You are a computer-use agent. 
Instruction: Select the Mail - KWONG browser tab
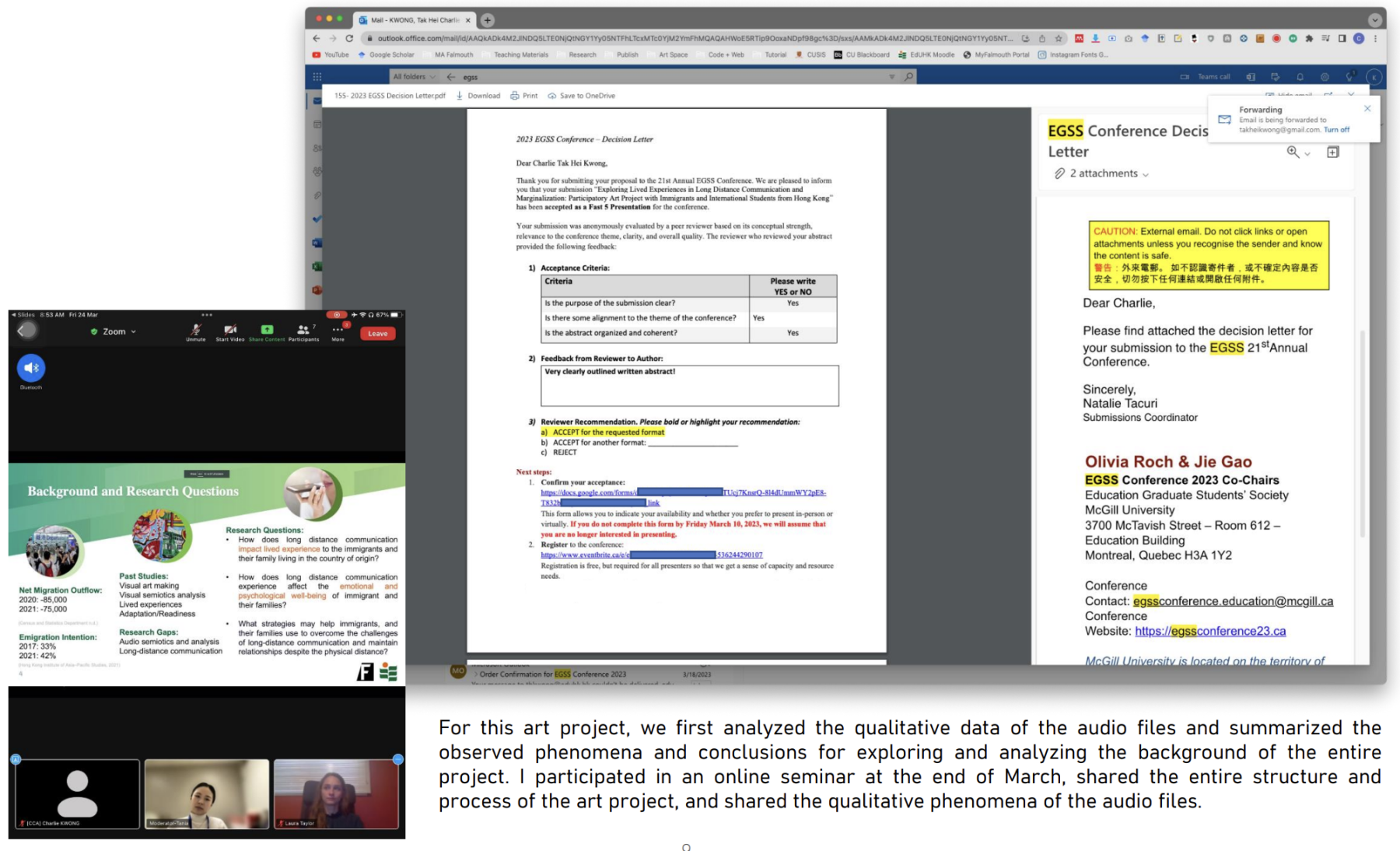tap(413, 20)
